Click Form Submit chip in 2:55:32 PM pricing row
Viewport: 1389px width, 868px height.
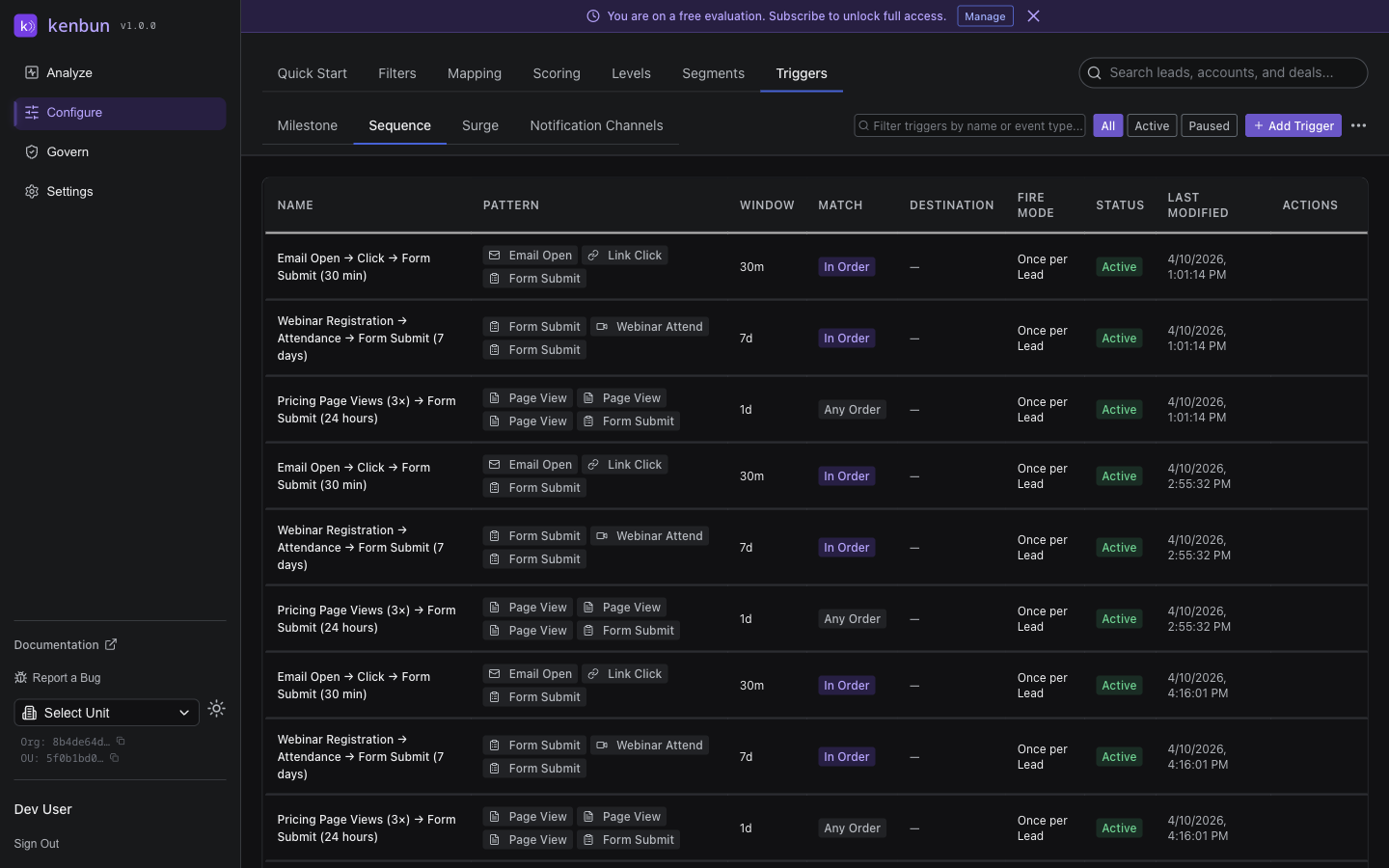point(628,631)
